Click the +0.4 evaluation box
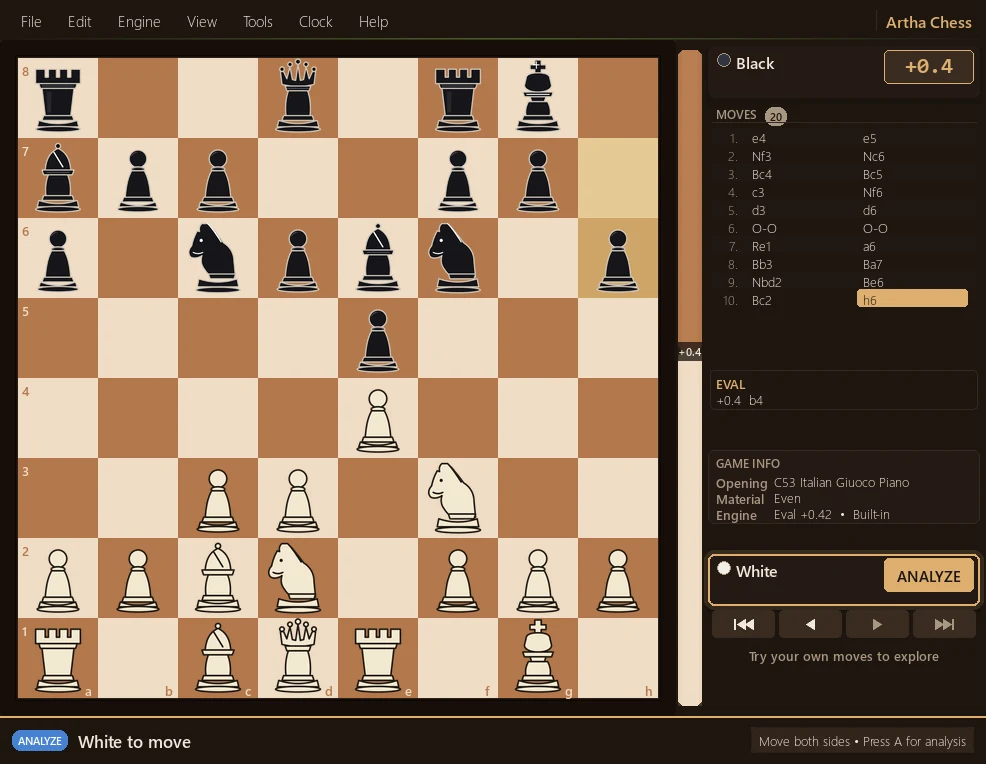 coord(929,67)
